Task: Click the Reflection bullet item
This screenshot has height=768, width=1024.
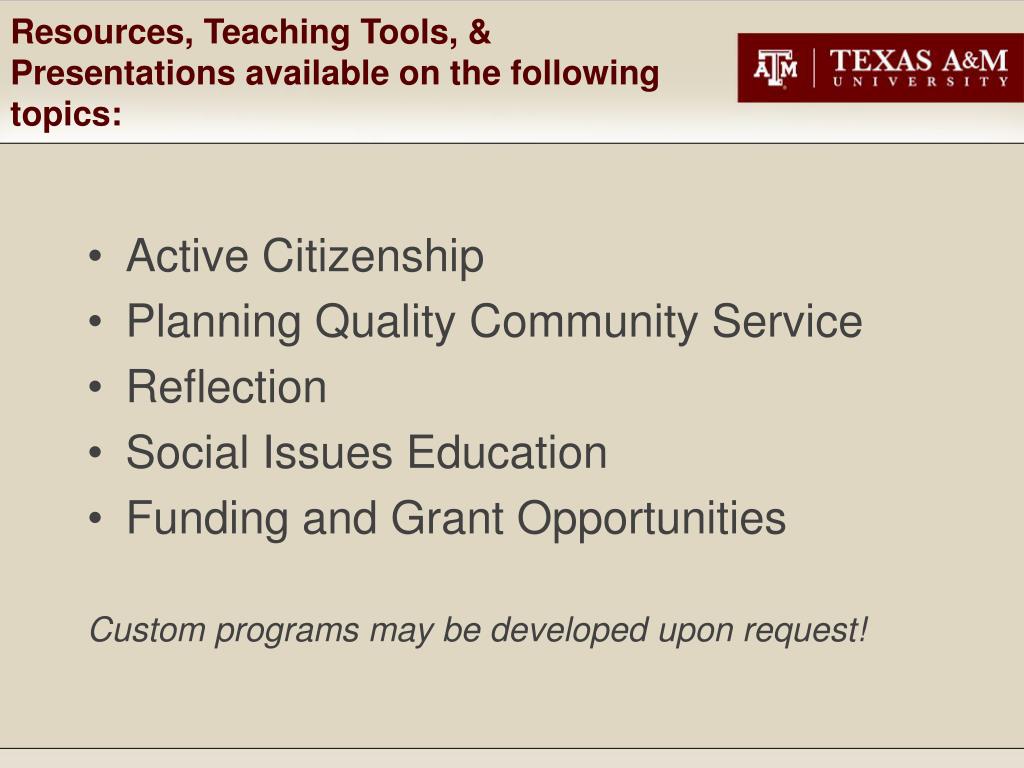Action: pos(227,387)
